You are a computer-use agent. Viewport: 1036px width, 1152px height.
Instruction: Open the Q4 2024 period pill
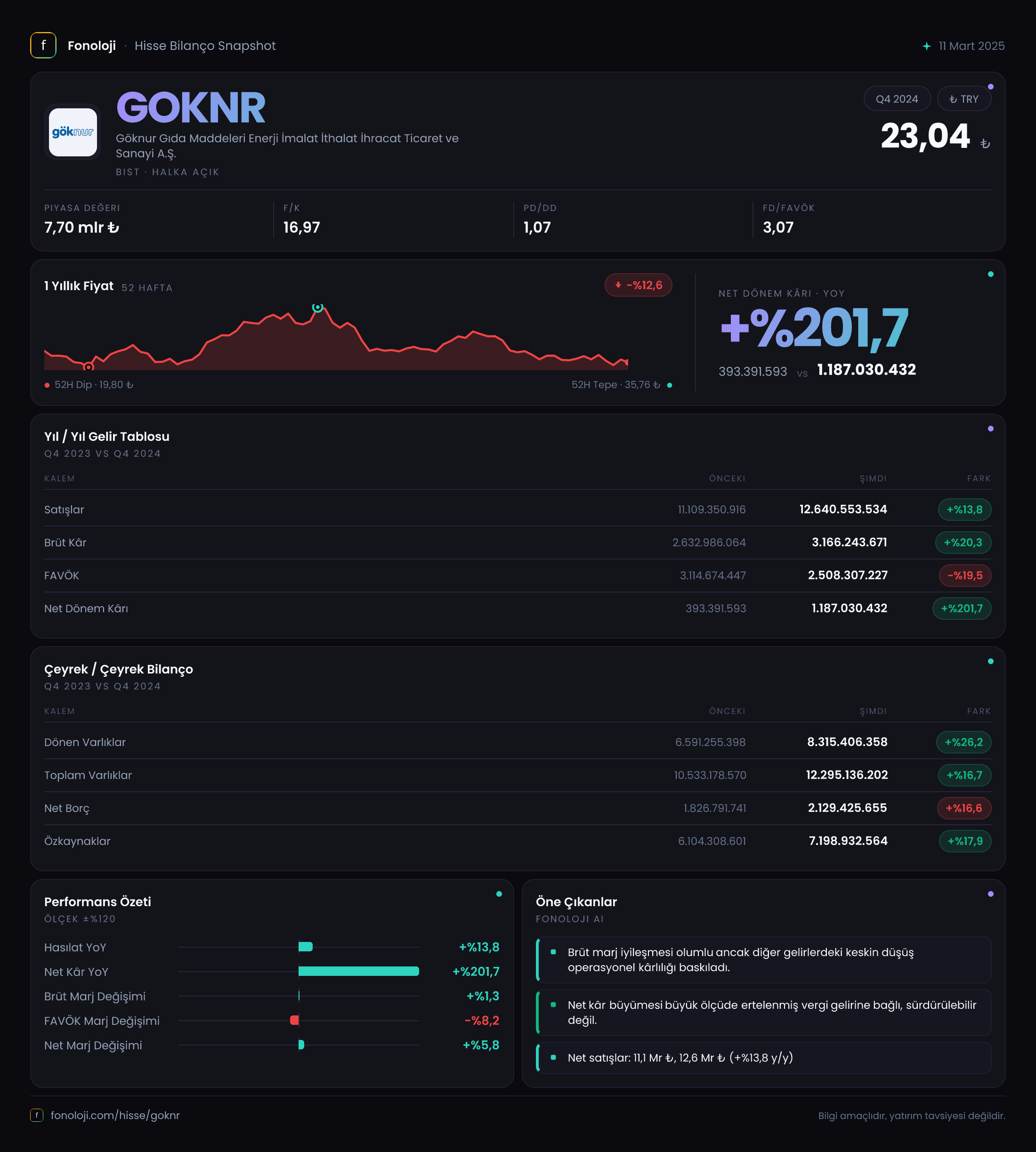coord(897,99)
